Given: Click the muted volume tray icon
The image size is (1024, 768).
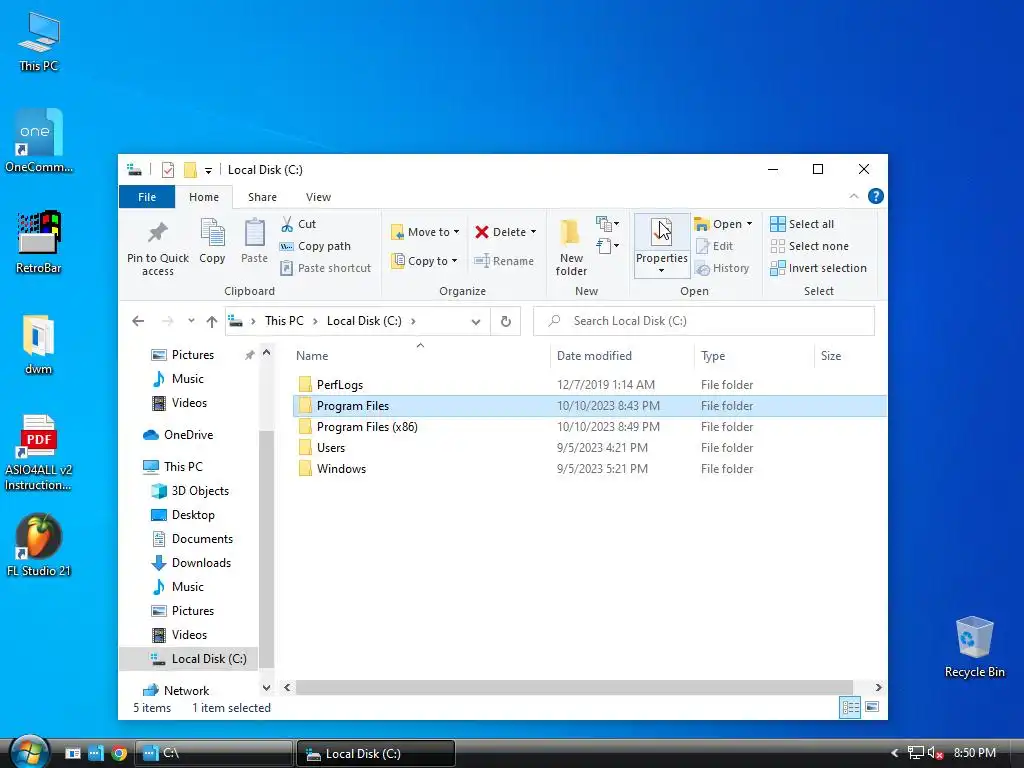Looking at the screenshot, I should click(x=935, y=753).
